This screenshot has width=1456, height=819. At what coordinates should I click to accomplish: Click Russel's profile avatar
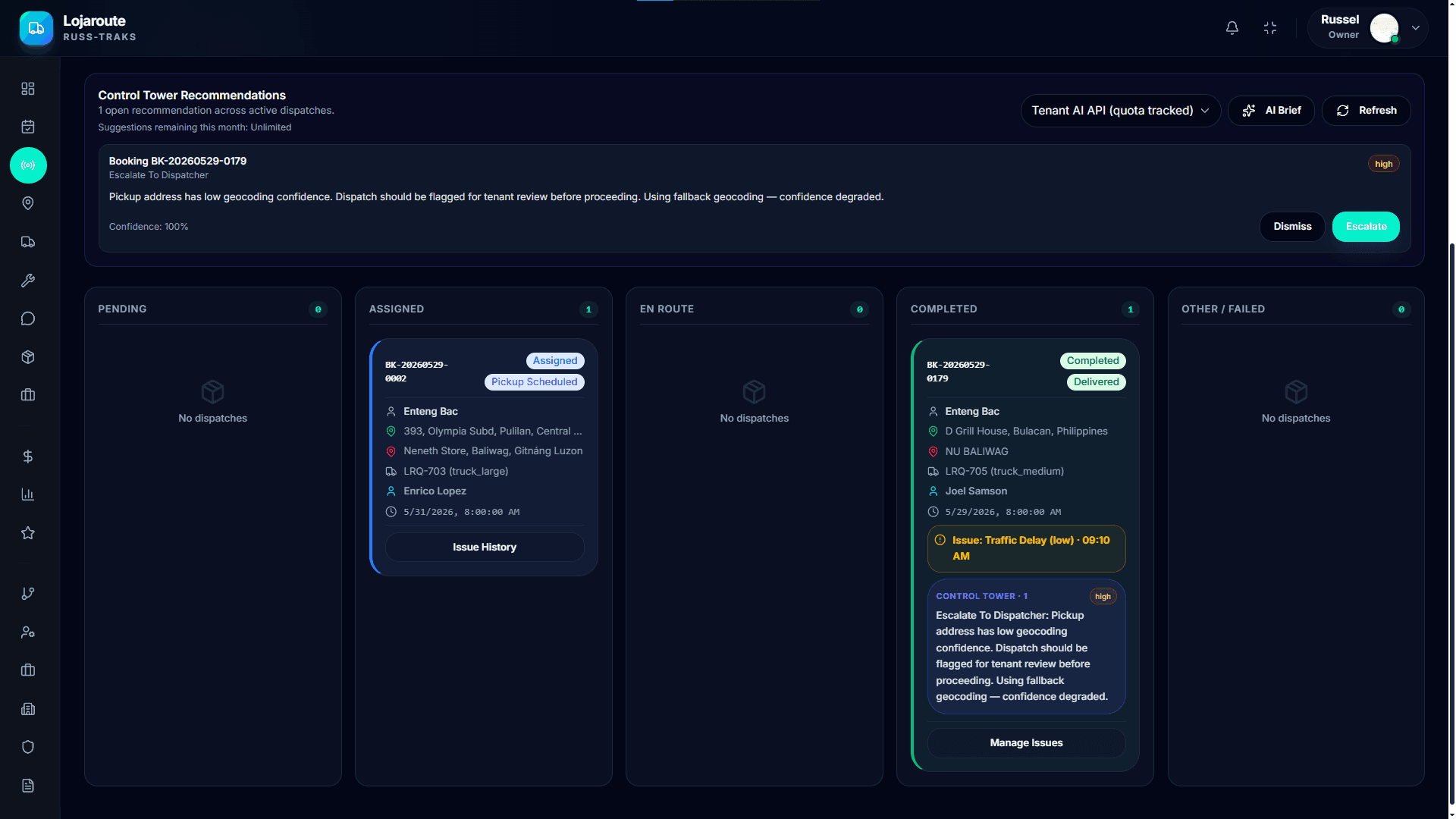[x=1384, y=28]
